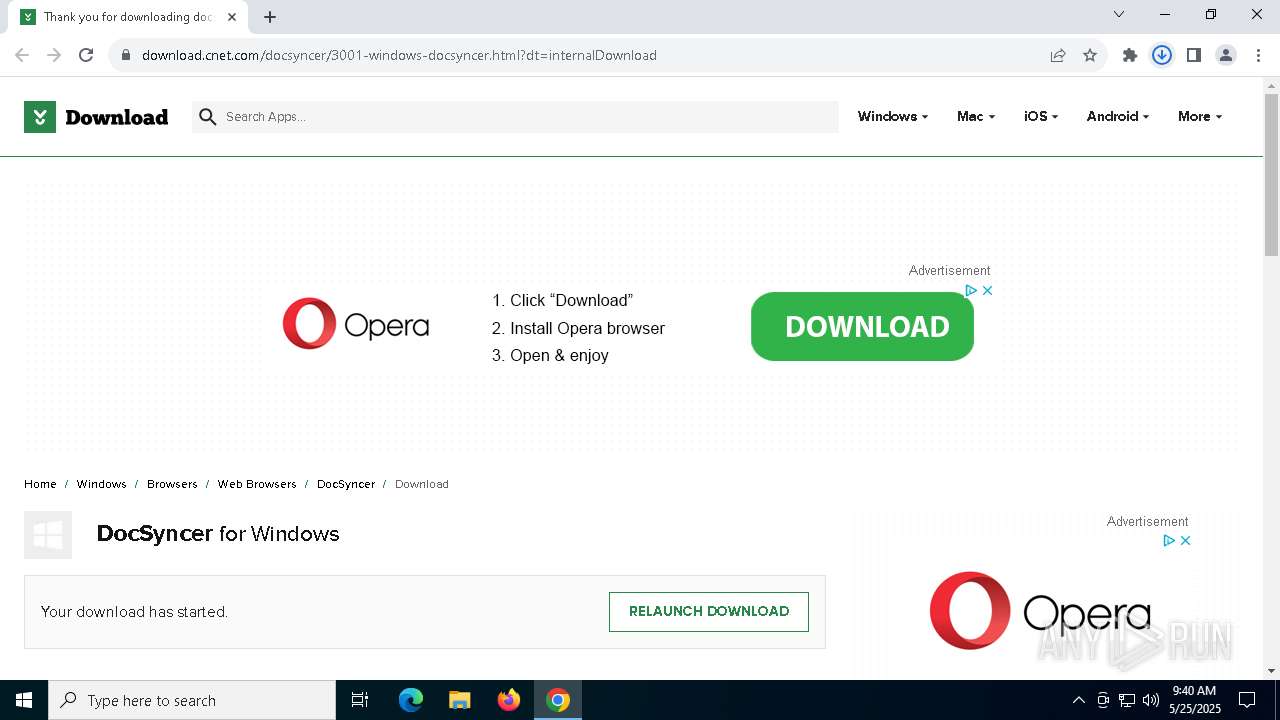Viewport: 1280px width, 720px height.
Task: Click AdChoices icon on top Opera ad
Action: pyautogui.click(x=970, y=290)
